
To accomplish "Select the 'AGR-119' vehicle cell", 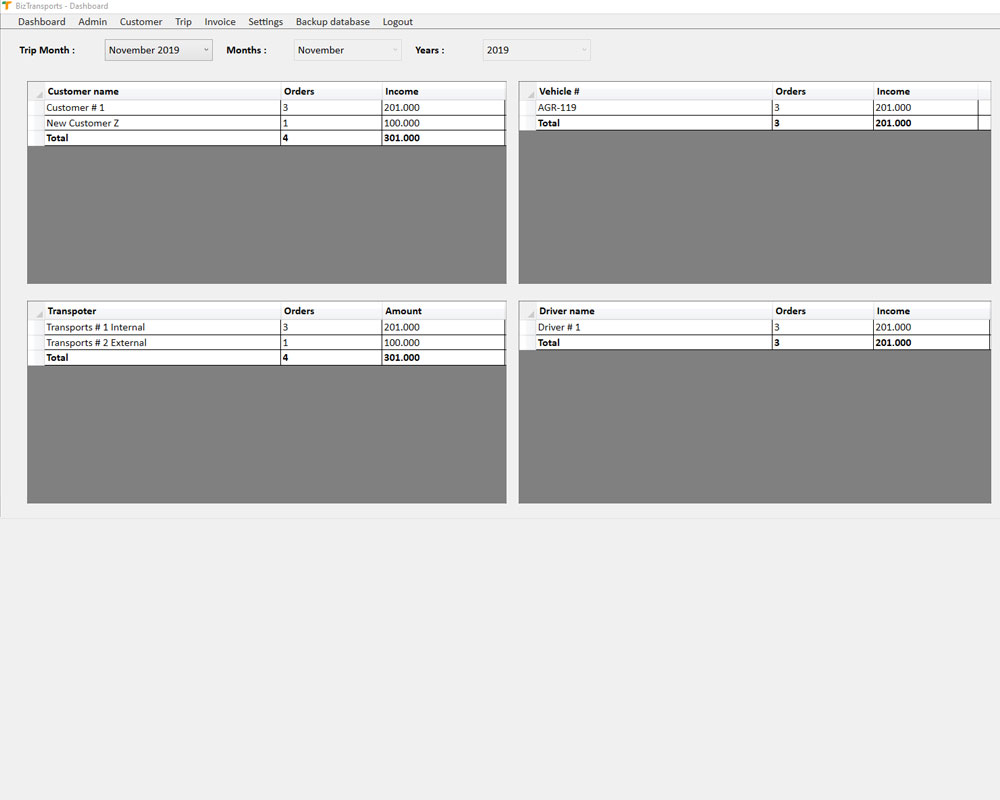I will pyautogui.click(x=654, y=108).
